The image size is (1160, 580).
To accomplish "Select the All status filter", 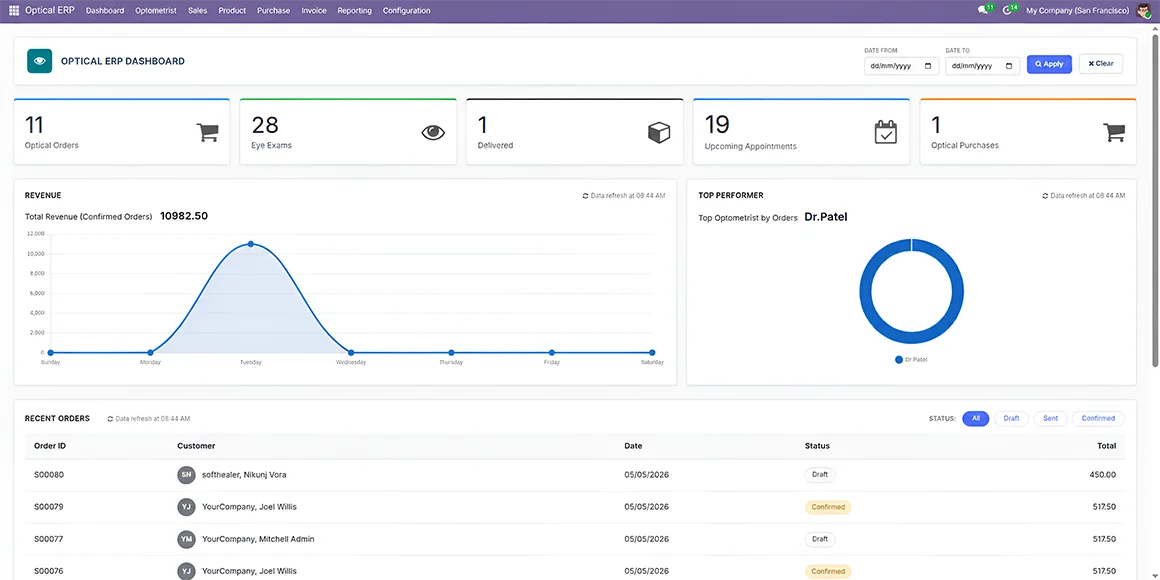I will pyautogui.click(x=976, y=419).
